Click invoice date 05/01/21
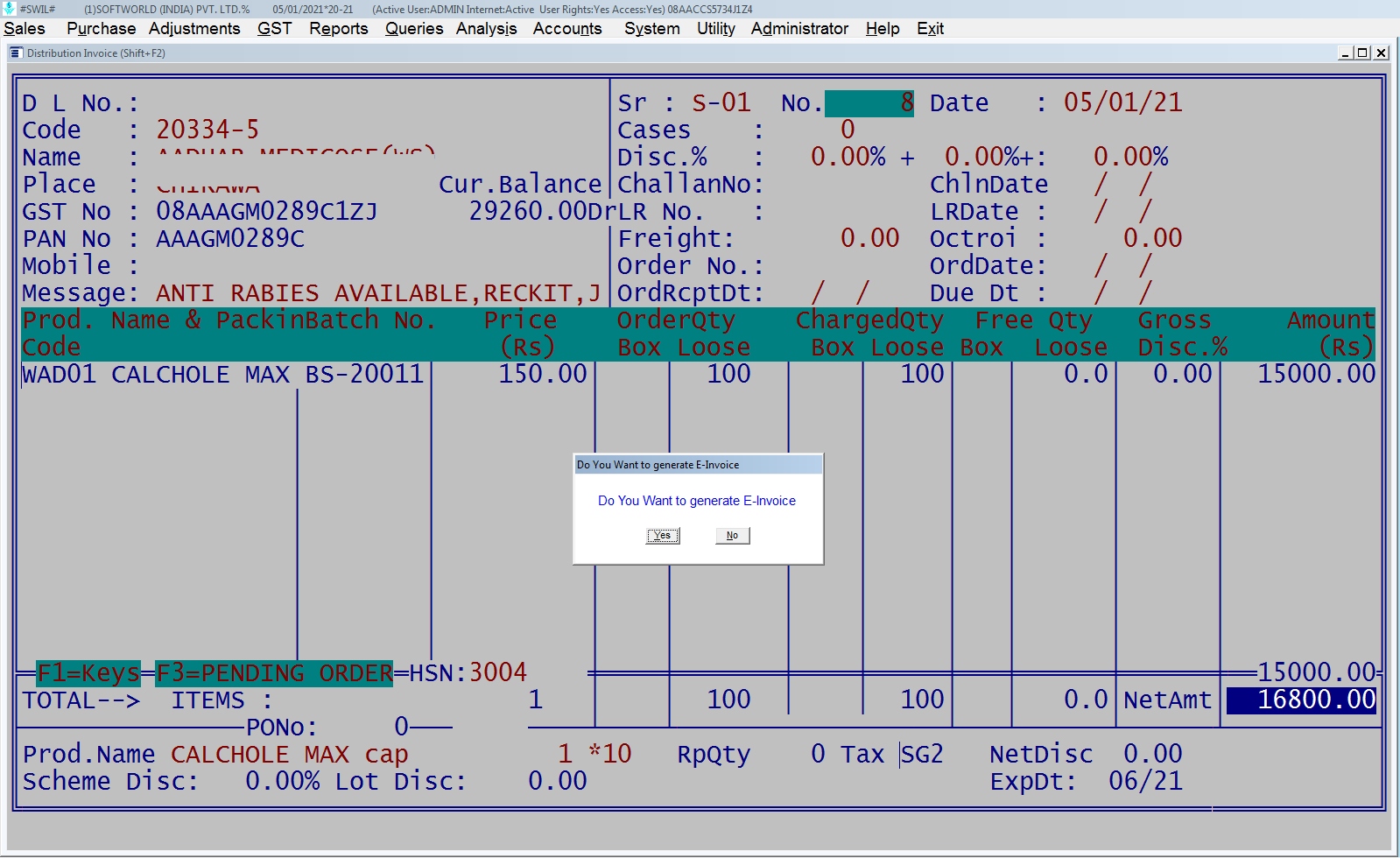The width and height of the screenshot is (1400, 858). coord(1123,103)
